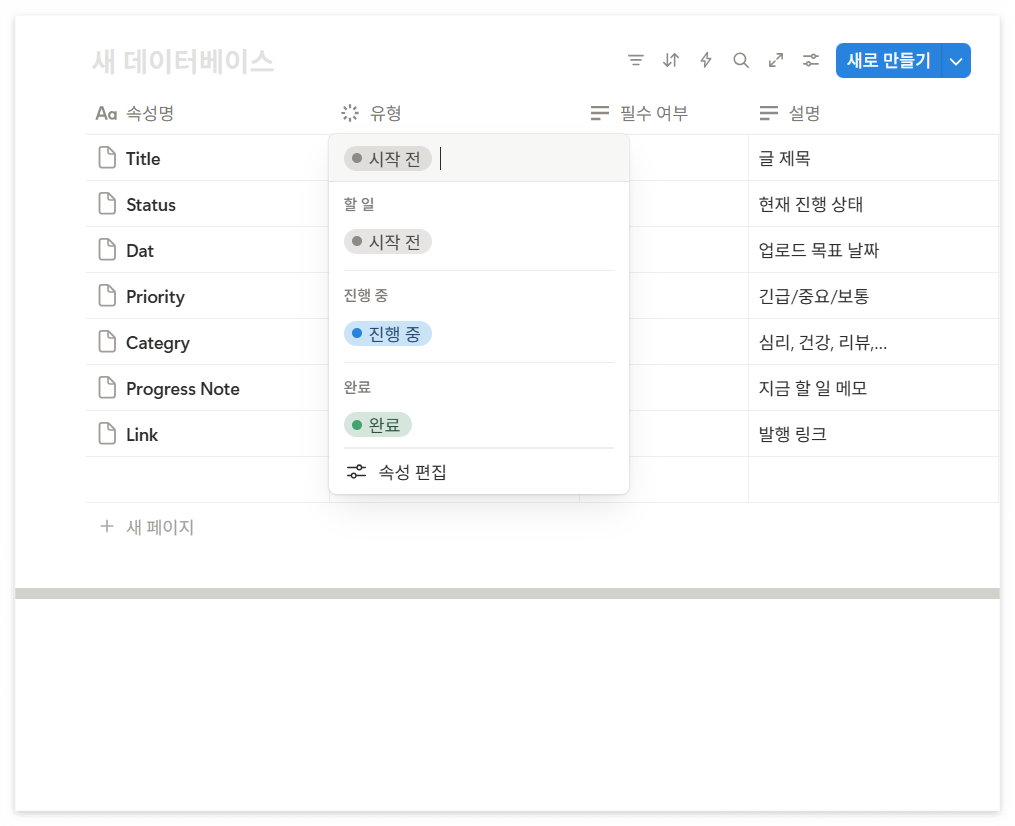Image resolution: width=1015 pixels, height=826 pixels.
Task: Select the 시작 전 option under 할 일
Action: click(388, 242)
